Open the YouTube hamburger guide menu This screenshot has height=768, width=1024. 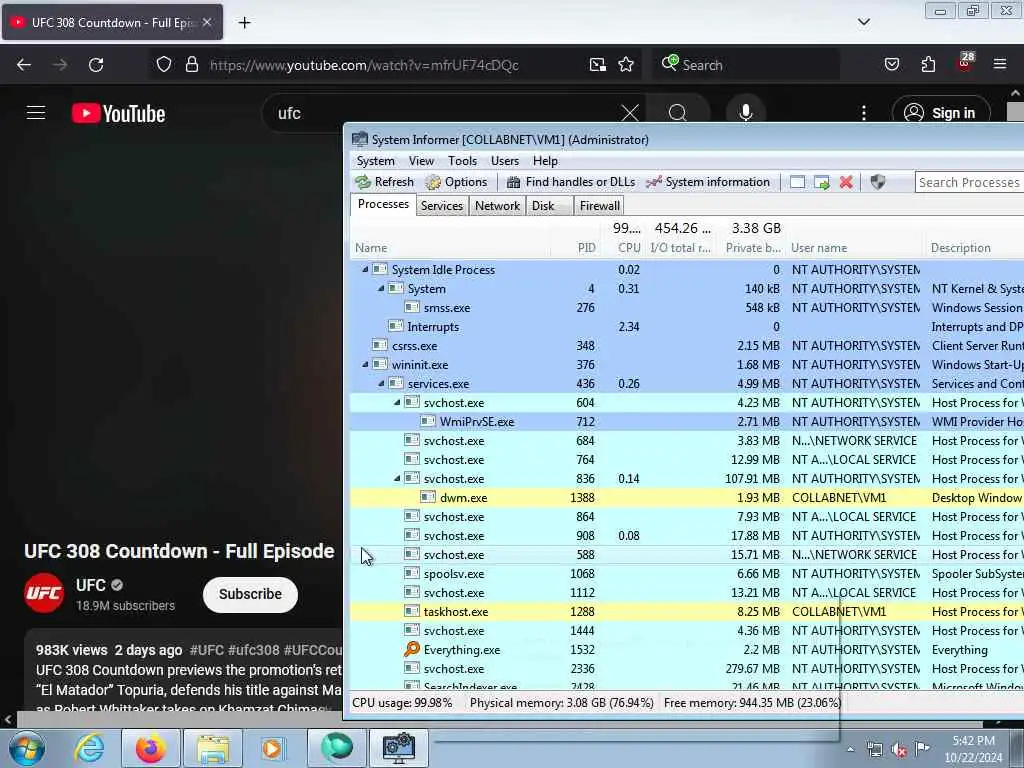tap(36, 113)
